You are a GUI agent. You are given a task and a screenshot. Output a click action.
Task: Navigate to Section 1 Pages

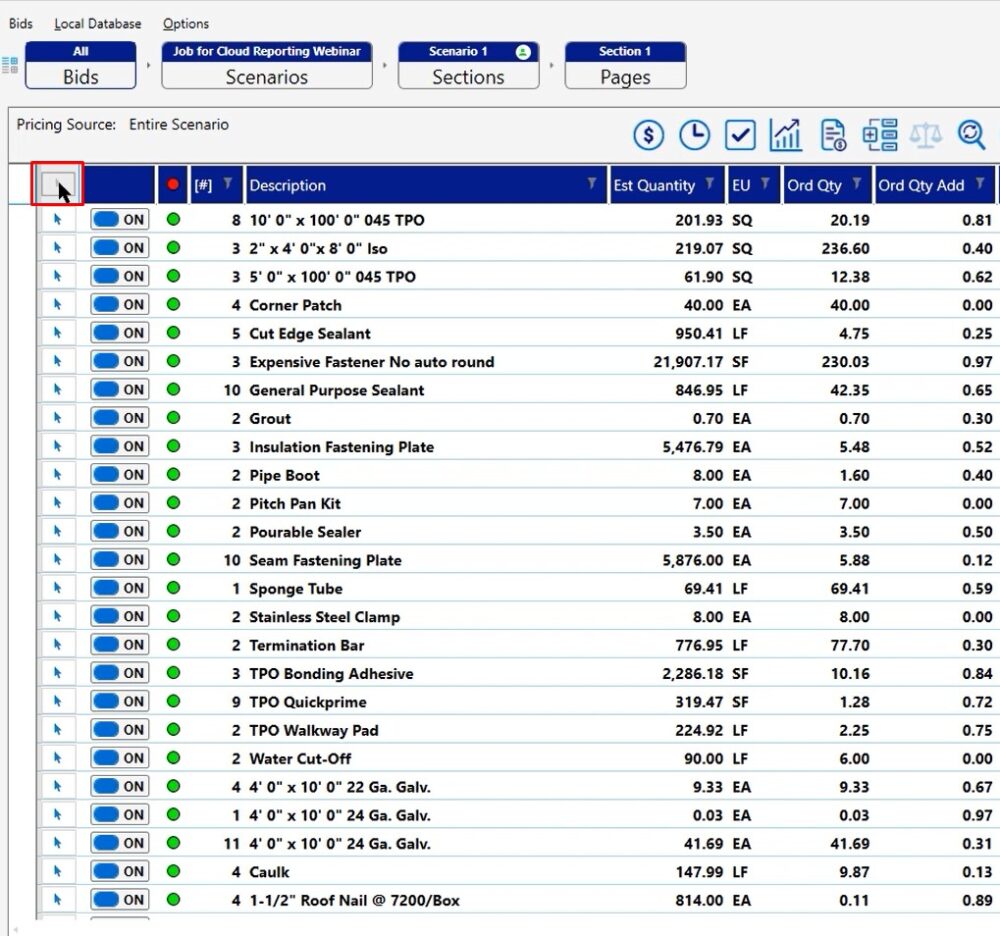pos(625,77)
